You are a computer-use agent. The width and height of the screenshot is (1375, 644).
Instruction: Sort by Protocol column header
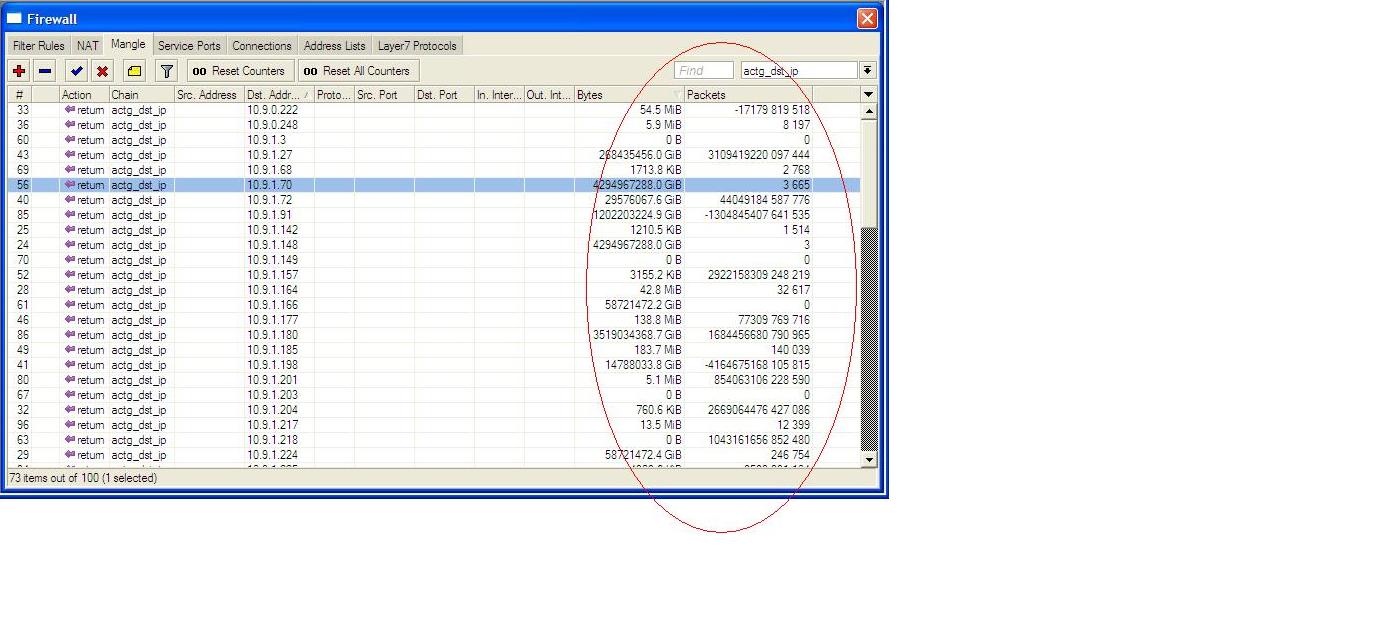(334, 95)
